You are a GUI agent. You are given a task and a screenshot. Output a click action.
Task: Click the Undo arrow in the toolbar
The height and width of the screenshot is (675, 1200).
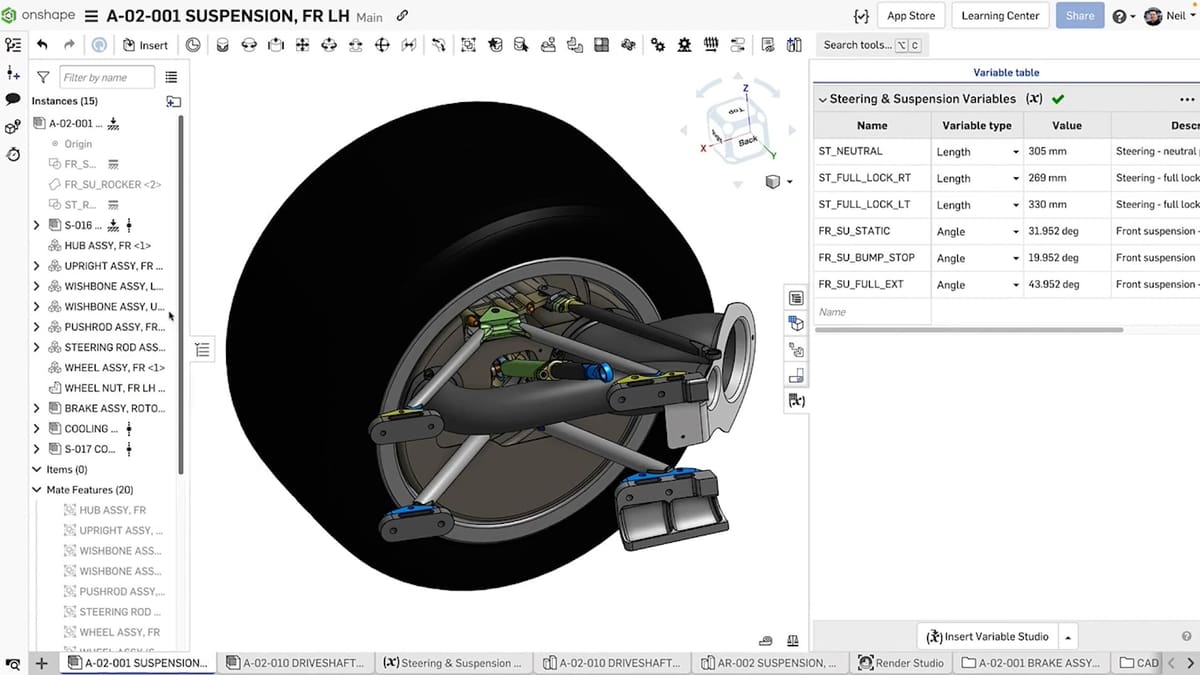click(42, 45)
